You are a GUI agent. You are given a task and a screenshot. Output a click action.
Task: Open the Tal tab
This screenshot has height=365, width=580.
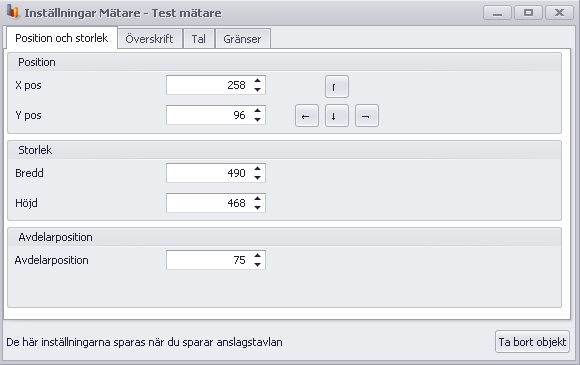coord(199,39)
